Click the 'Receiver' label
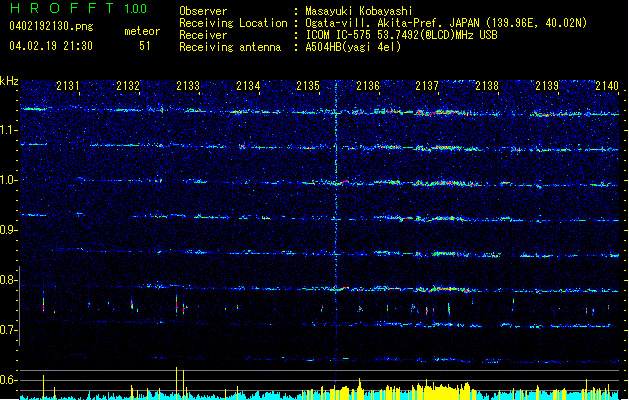The image size is (629, 400). 203,35
